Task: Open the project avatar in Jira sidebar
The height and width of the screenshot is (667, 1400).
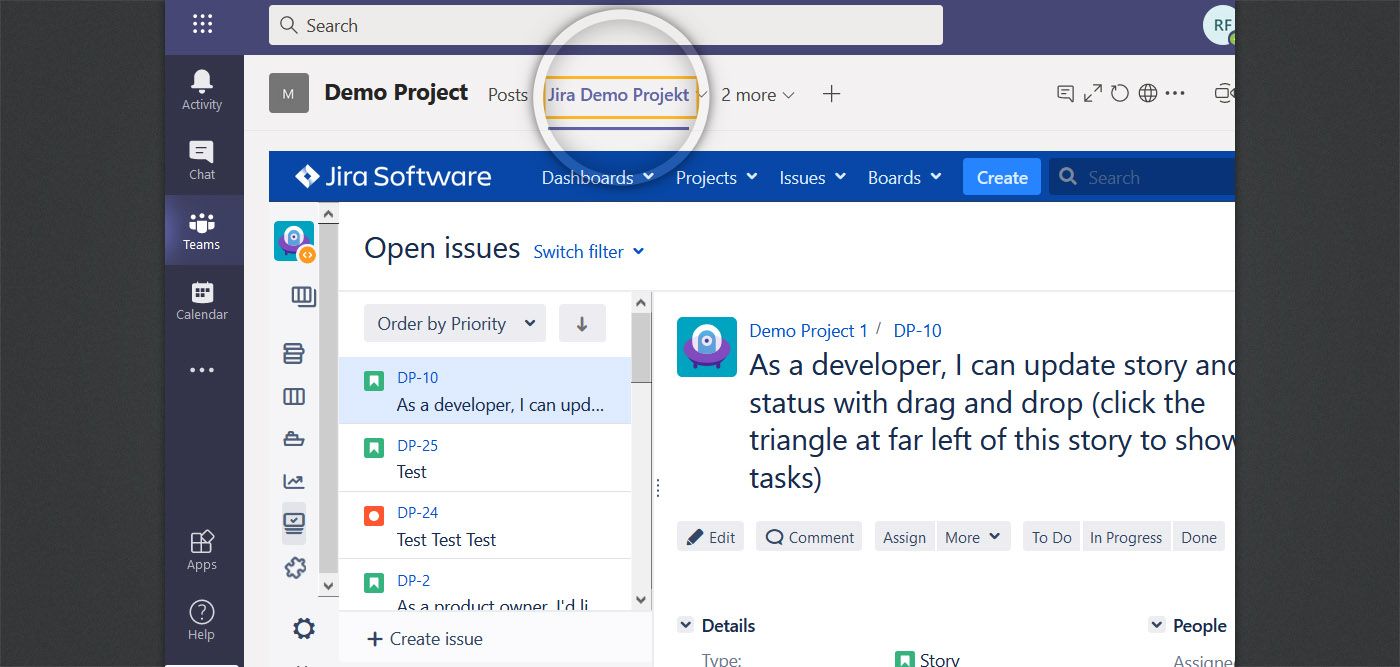Action: (294, 241)
